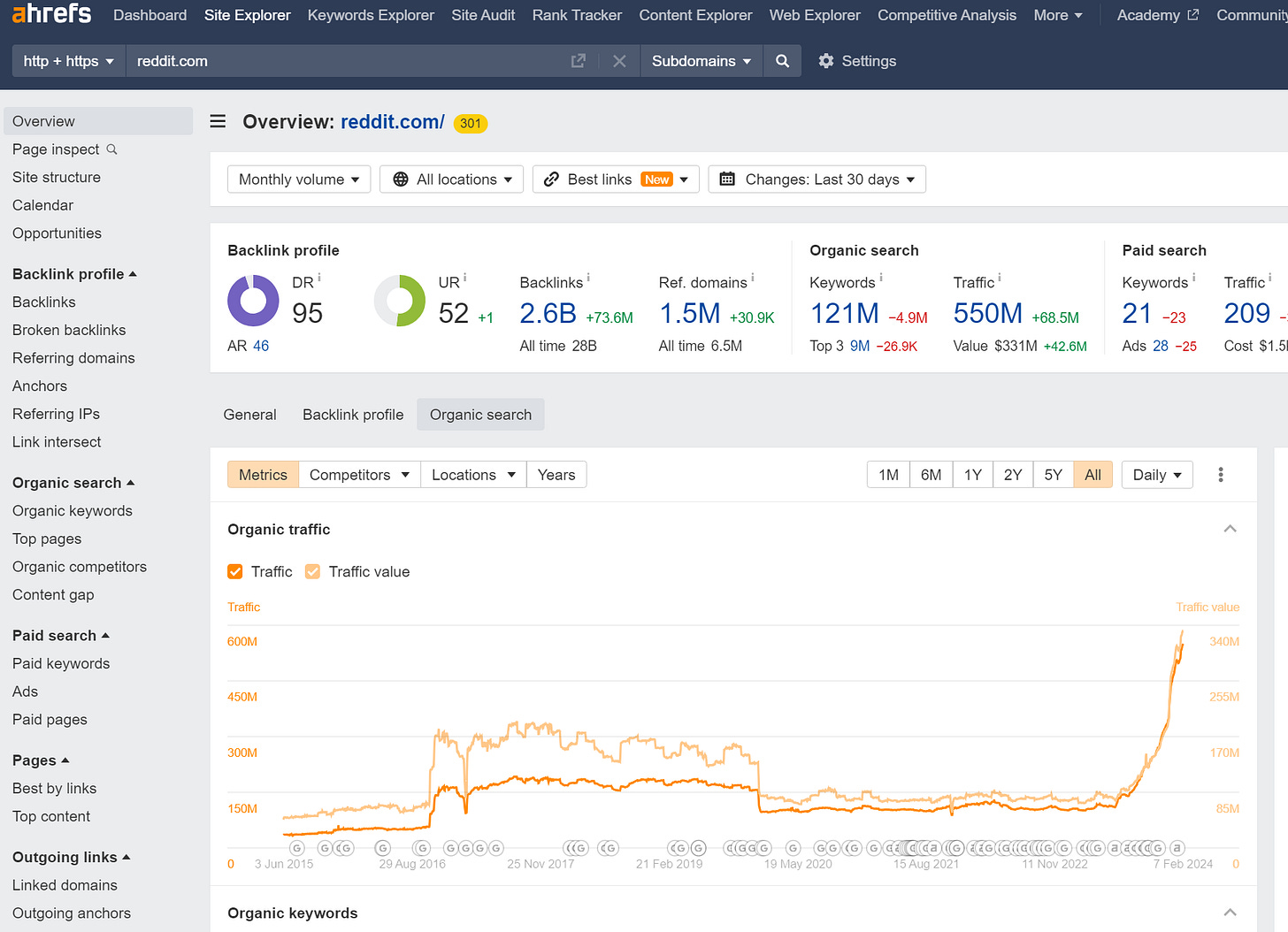1288x932 pixels.
Task: Open Keywords Explorer
Action: (371, 15)
